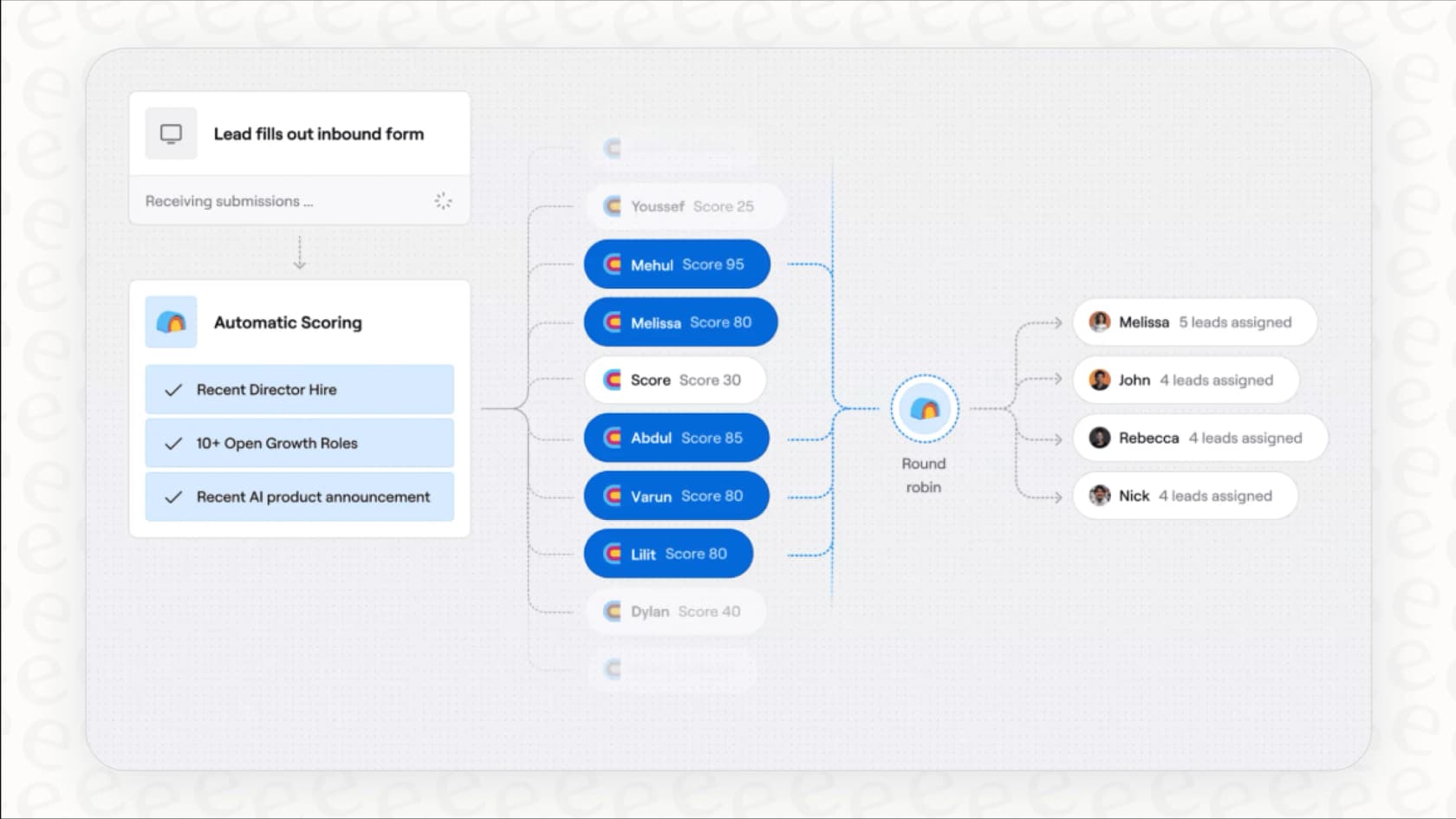Select the Mehul Score 95 lead pill
The width and height of the screenshot is (1456, 819).
pyautogui.click(x=677, y=264)
